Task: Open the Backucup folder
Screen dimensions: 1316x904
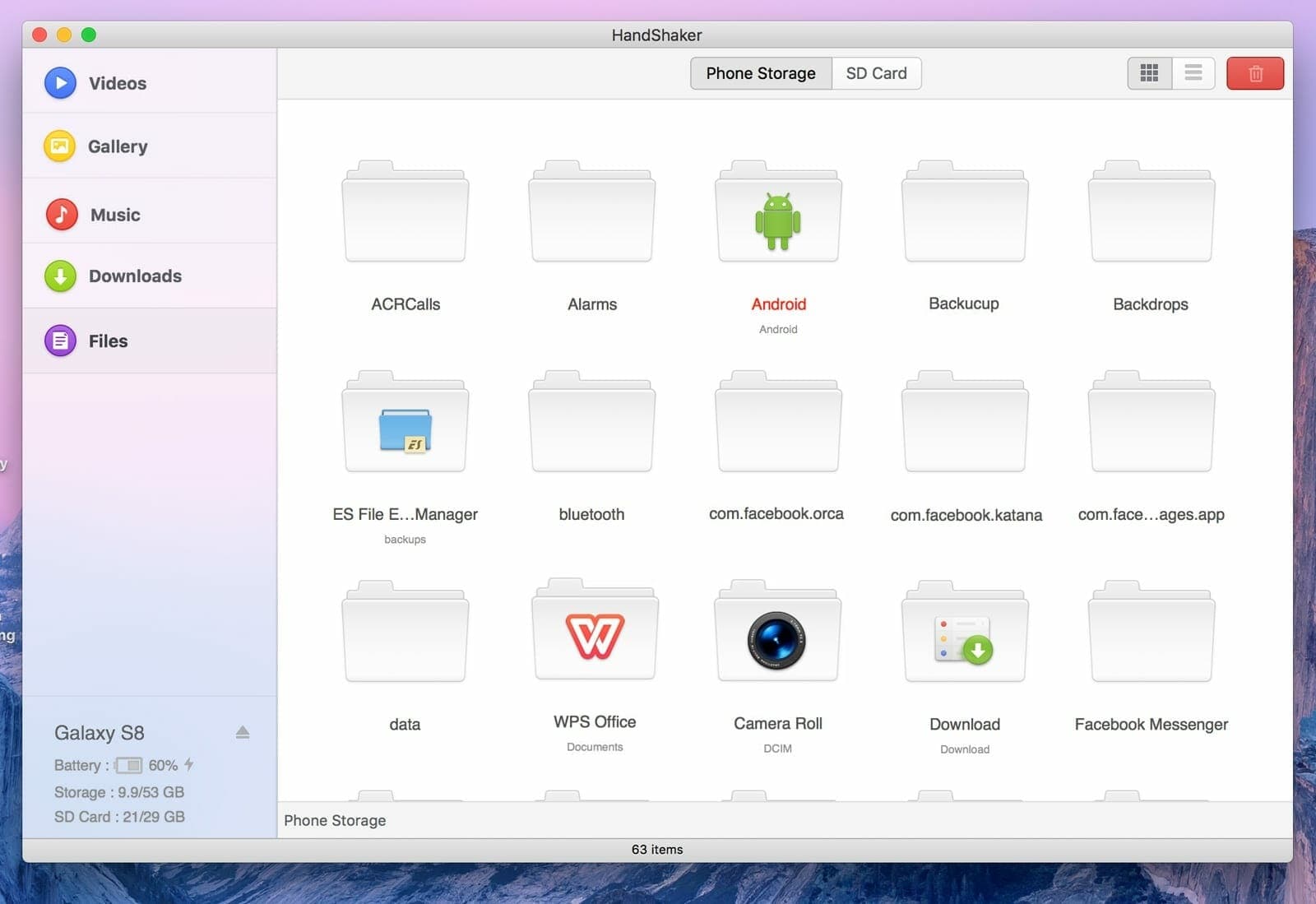Action: point(965,212)
